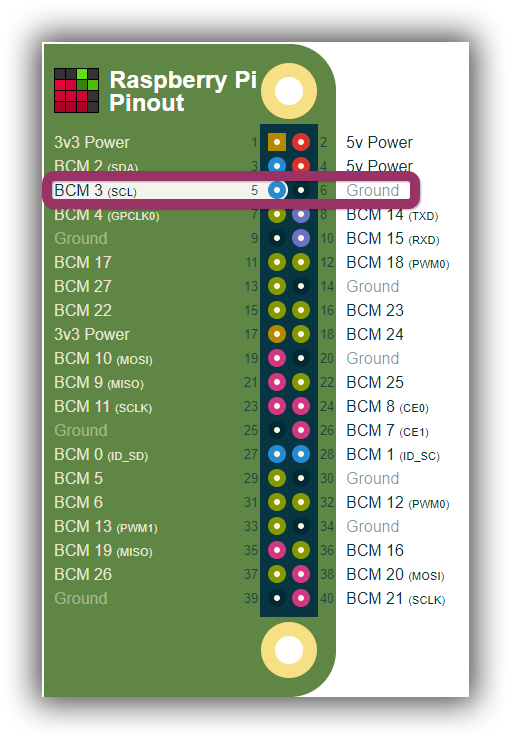Select the BCM 4 (GPCLK0) label

coord(107,214)
